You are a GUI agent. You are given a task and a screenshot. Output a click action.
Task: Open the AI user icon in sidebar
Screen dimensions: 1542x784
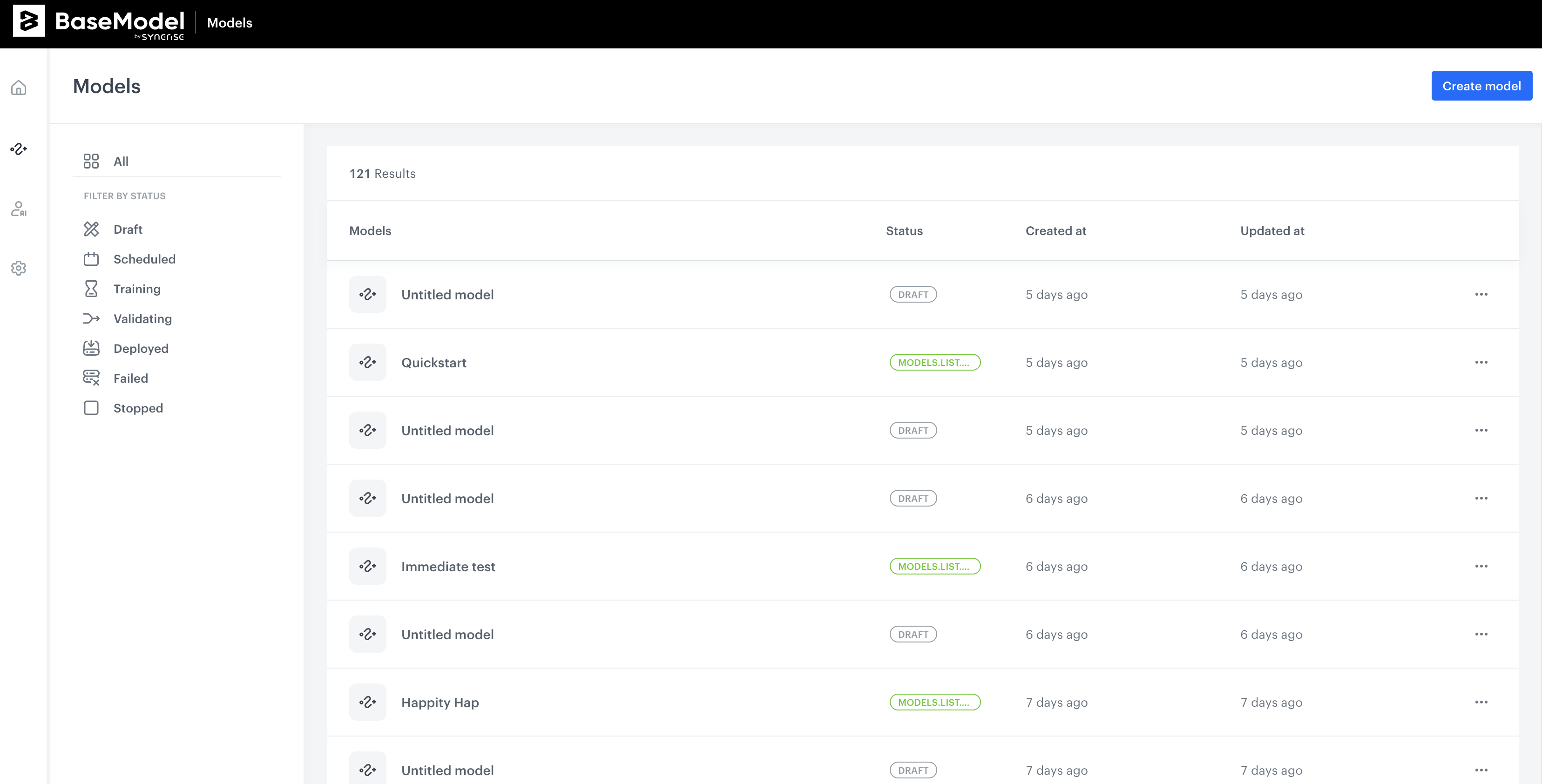coord(19,208)
